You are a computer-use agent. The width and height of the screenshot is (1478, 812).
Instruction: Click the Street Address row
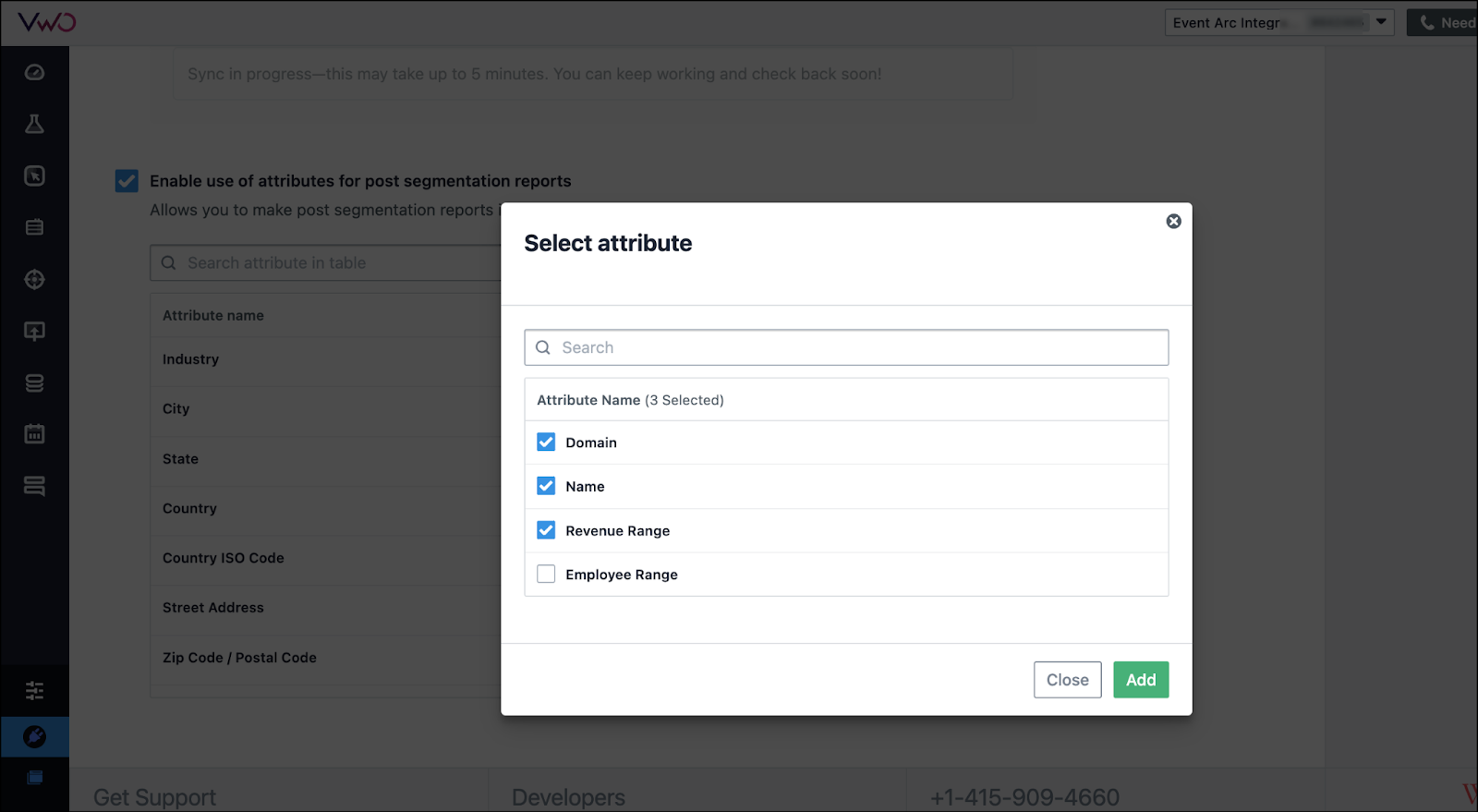325,608
